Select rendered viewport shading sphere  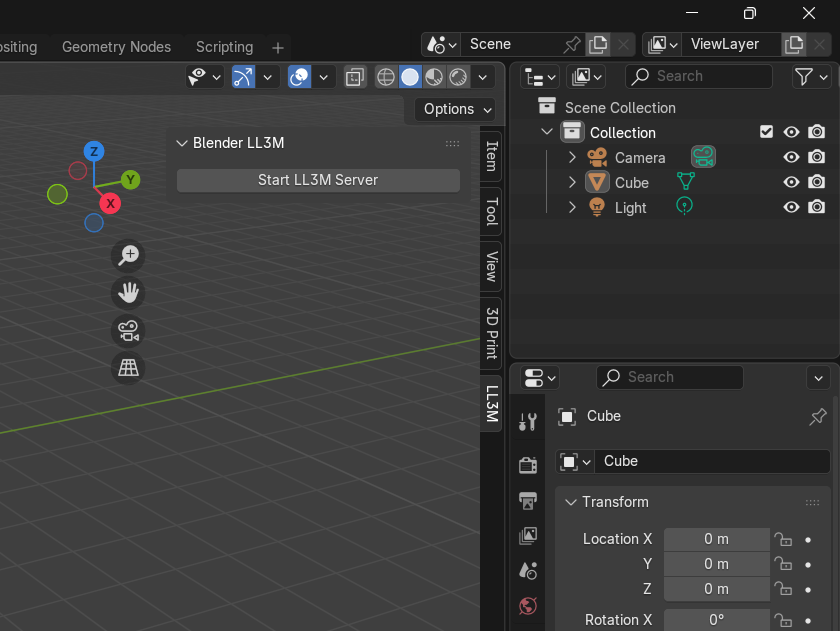coord(459,77)
